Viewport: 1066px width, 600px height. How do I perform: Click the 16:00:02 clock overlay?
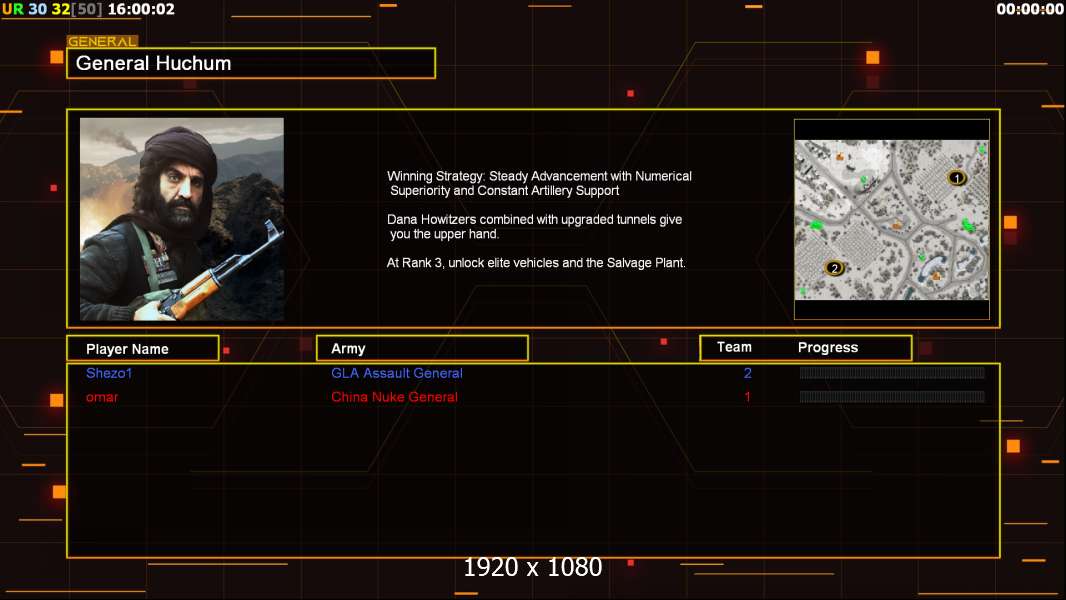(141, 9)
